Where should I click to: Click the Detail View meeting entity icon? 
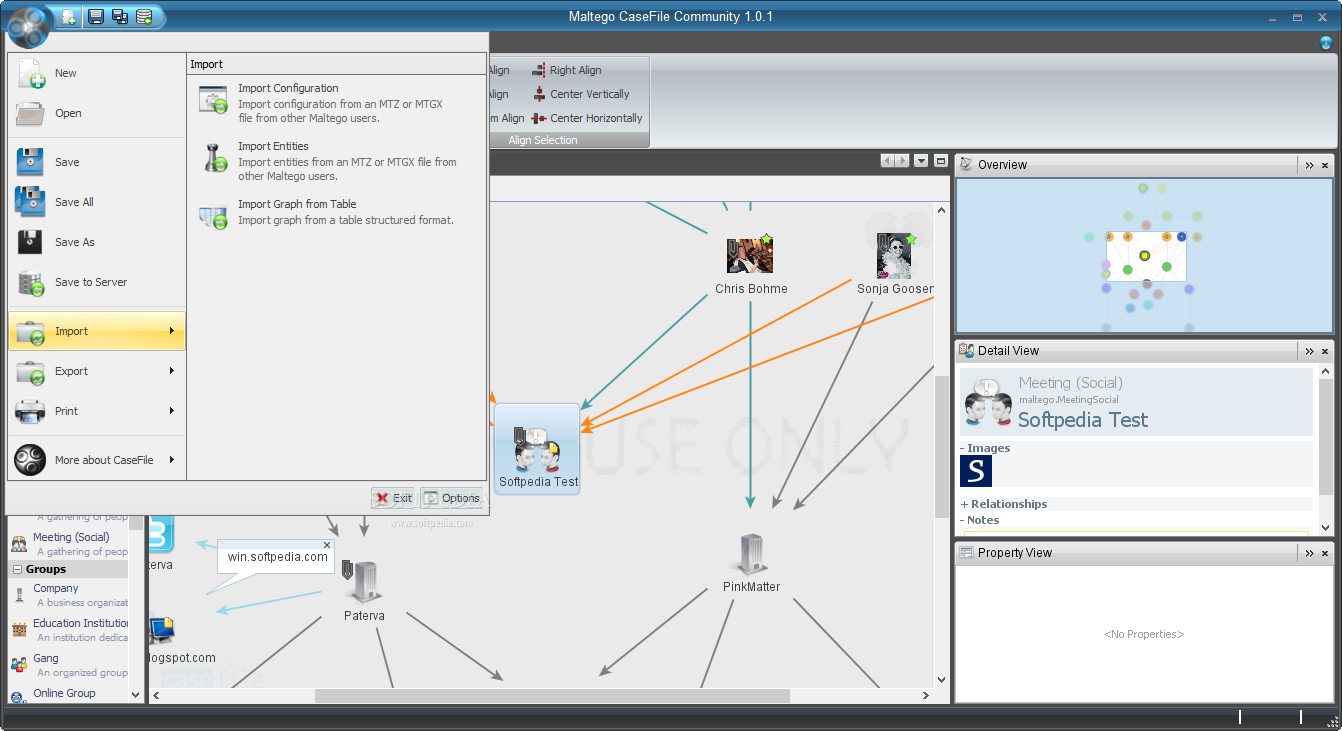pyautogui.click(x=989, y=403)
